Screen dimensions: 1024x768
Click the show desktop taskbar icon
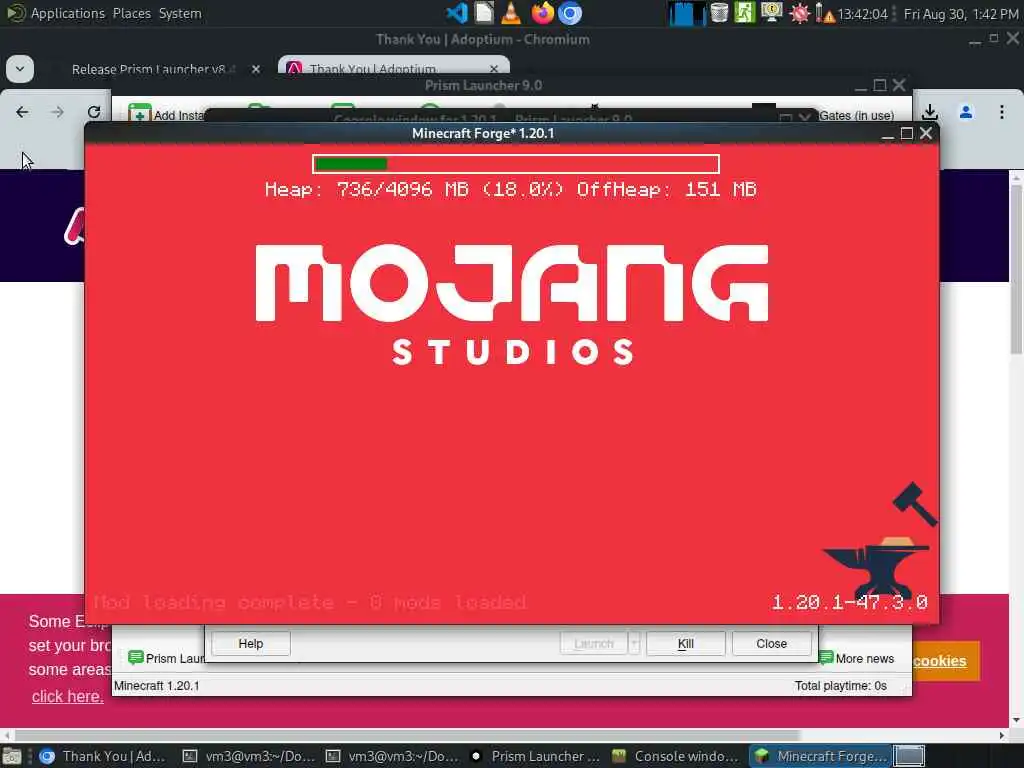[x=12, y=756]
